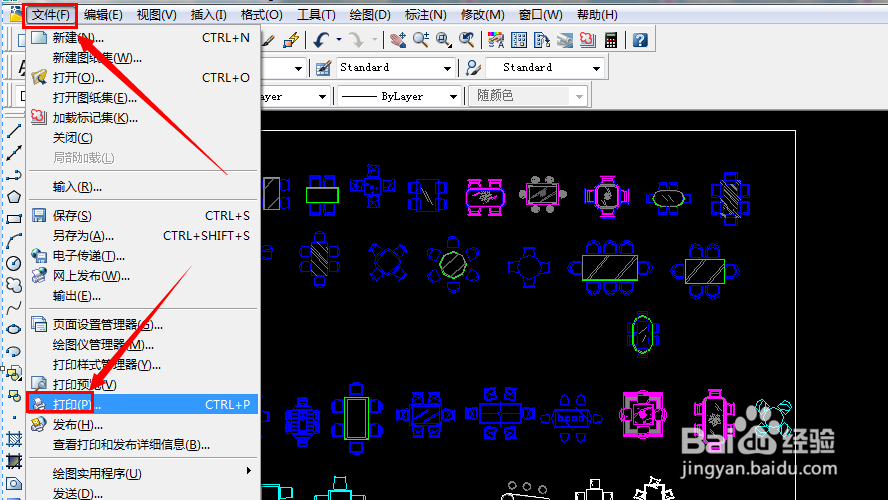Select the Spline tool

coord(14,307)
